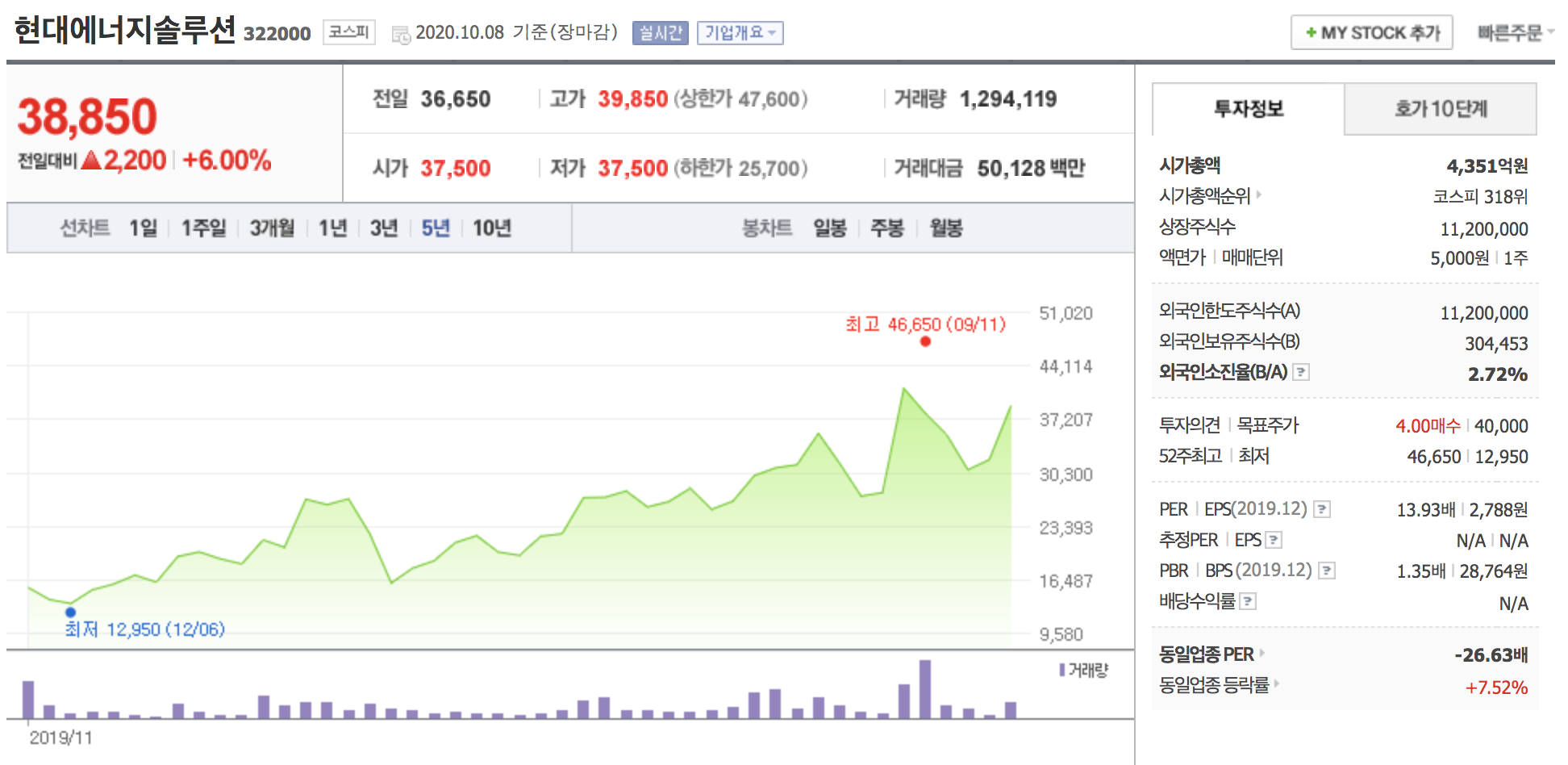Screen dimensions: 1568x765
Task: Select the 5년 line chart period
Action: click(436, 228)
